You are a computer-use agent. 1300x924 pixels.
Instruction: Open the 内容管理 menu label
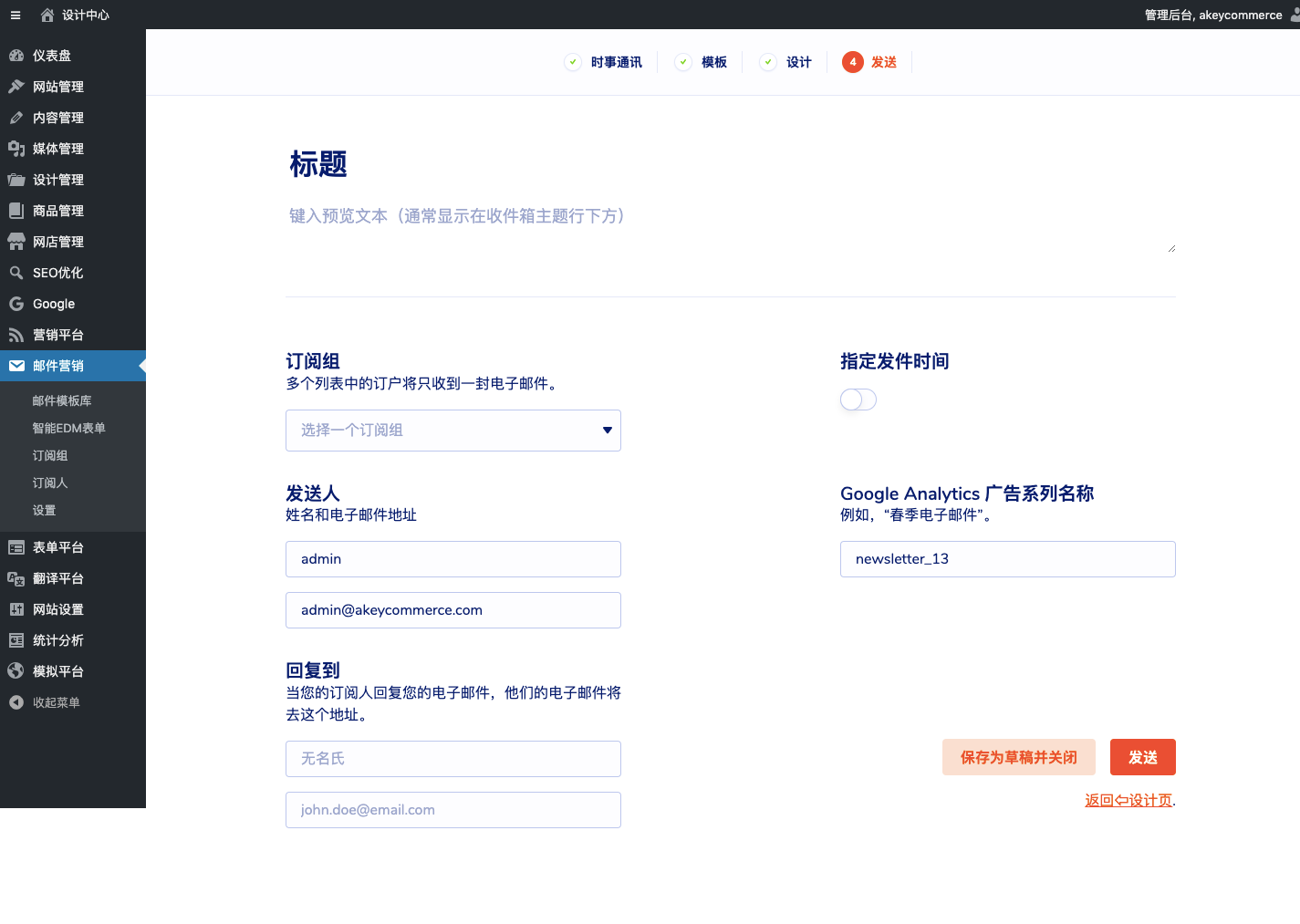pyautogui.click(x=58, y=118)
